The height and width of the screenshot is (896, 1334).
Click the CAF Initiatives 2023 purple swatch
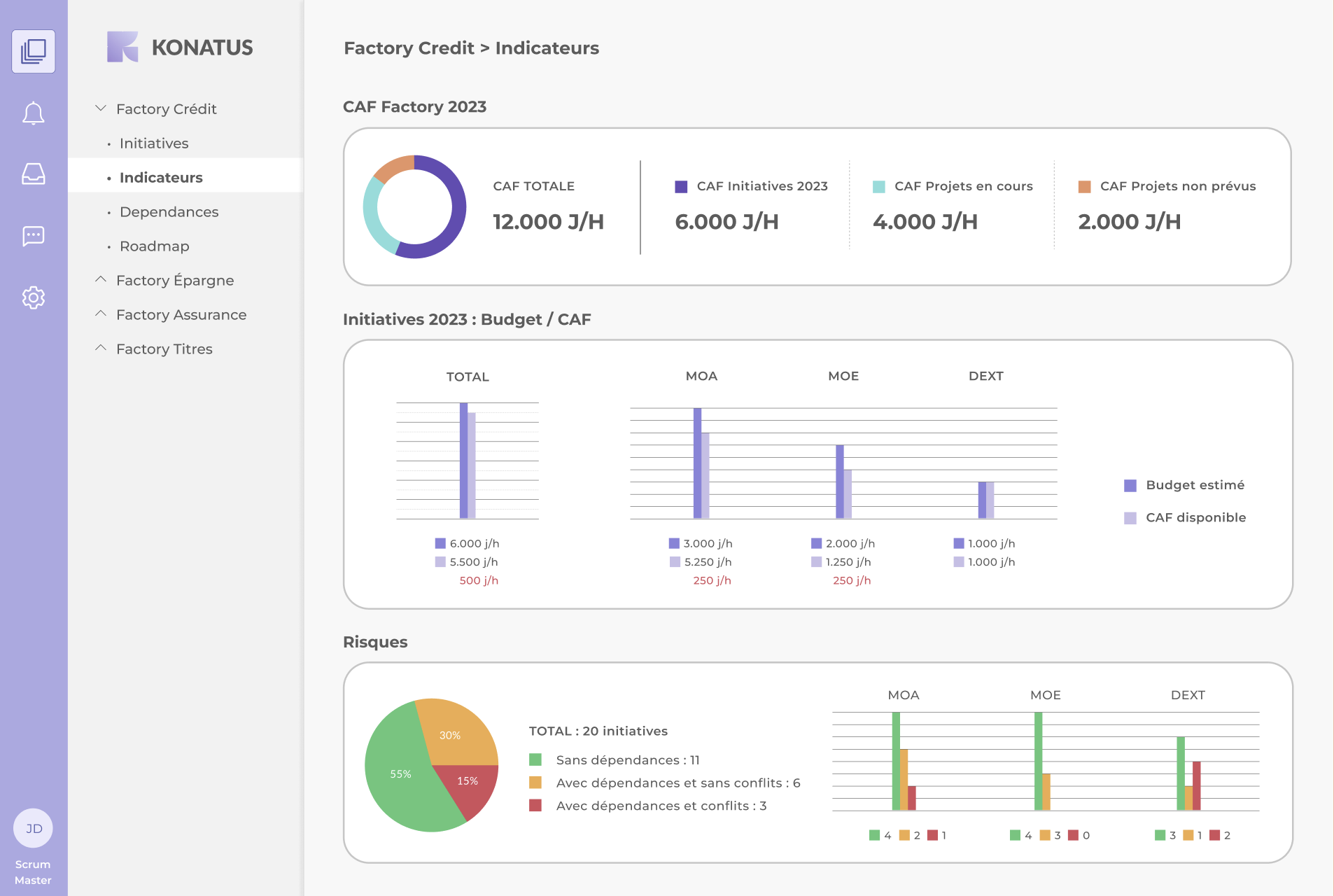click(681, 187)
